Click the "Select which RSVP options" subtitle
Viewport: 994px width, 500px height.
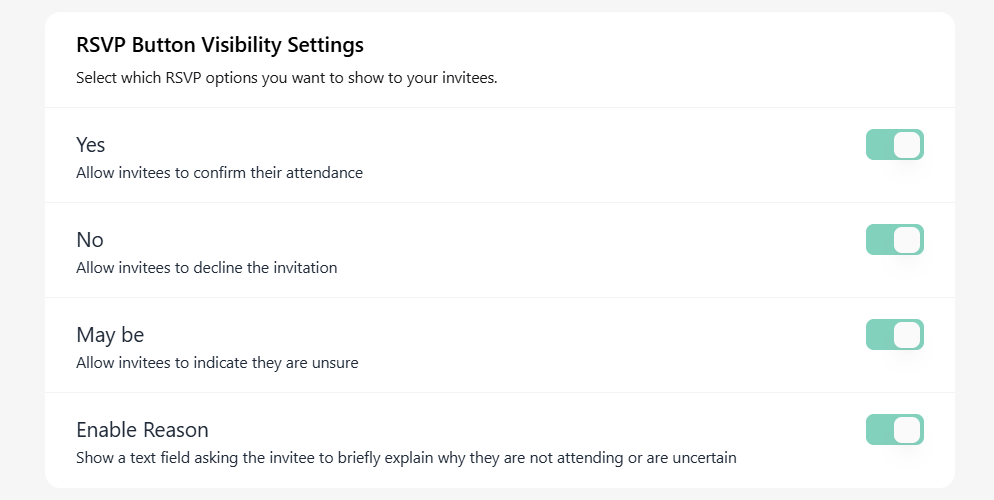pyautogui.click(x=286, y=77)
